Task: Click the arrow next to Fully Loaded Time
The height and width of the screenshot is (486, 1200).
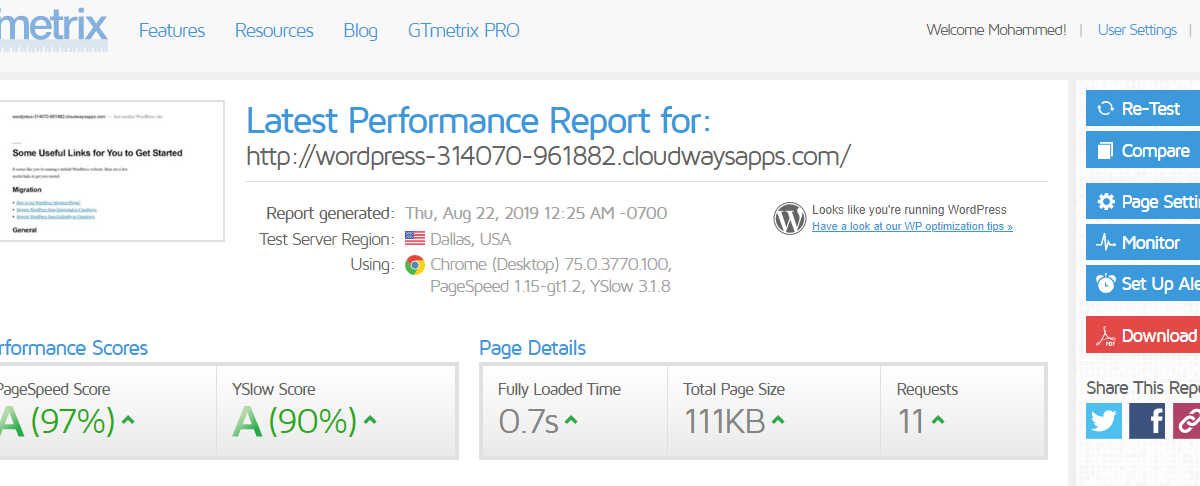Action: pos(571,421)
